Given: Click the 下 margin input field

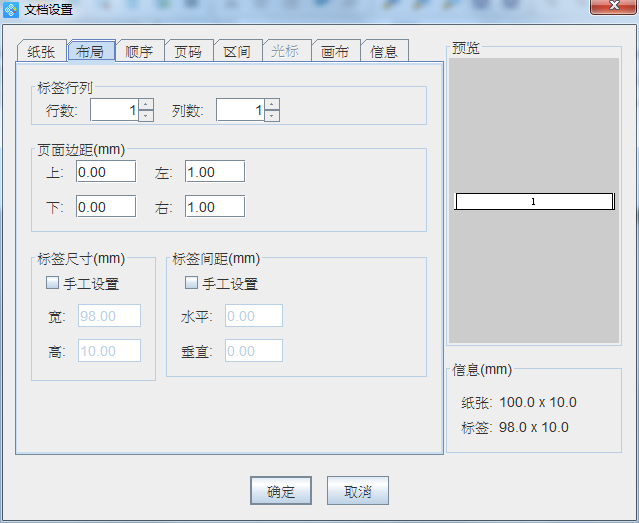Looking at the screenshot, I should 106,207.
